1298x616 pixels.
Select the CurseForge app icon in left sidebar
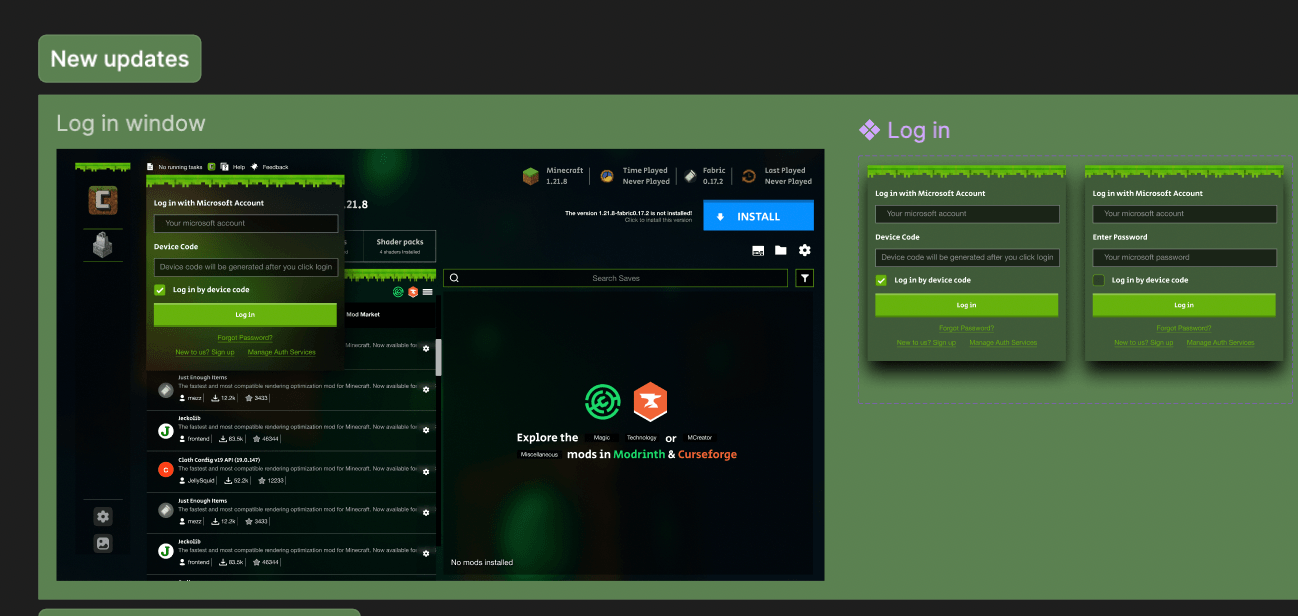[x=103, y=199]
